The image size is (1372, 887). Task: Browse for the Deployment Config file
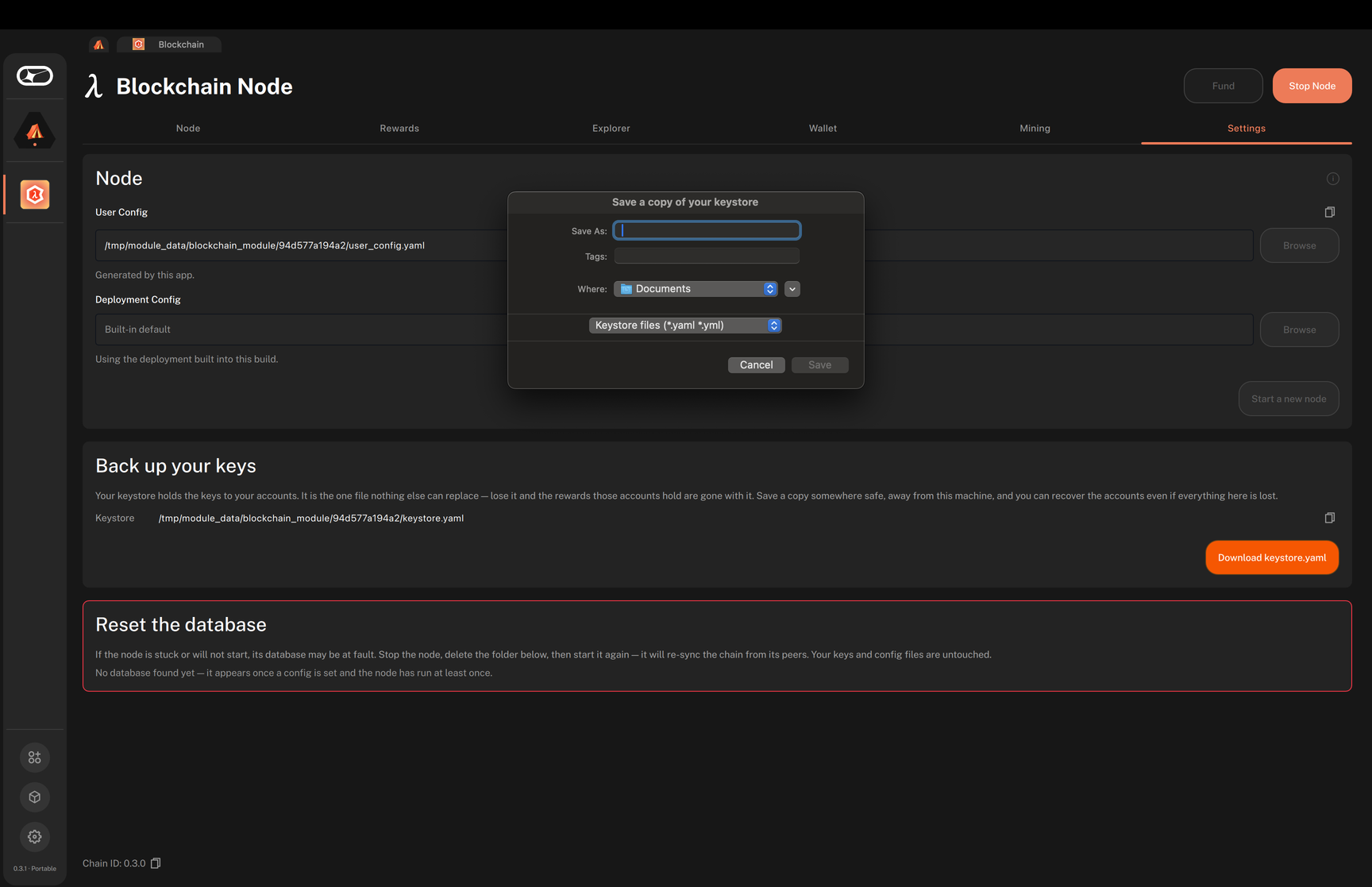(x=1300, y=330)
